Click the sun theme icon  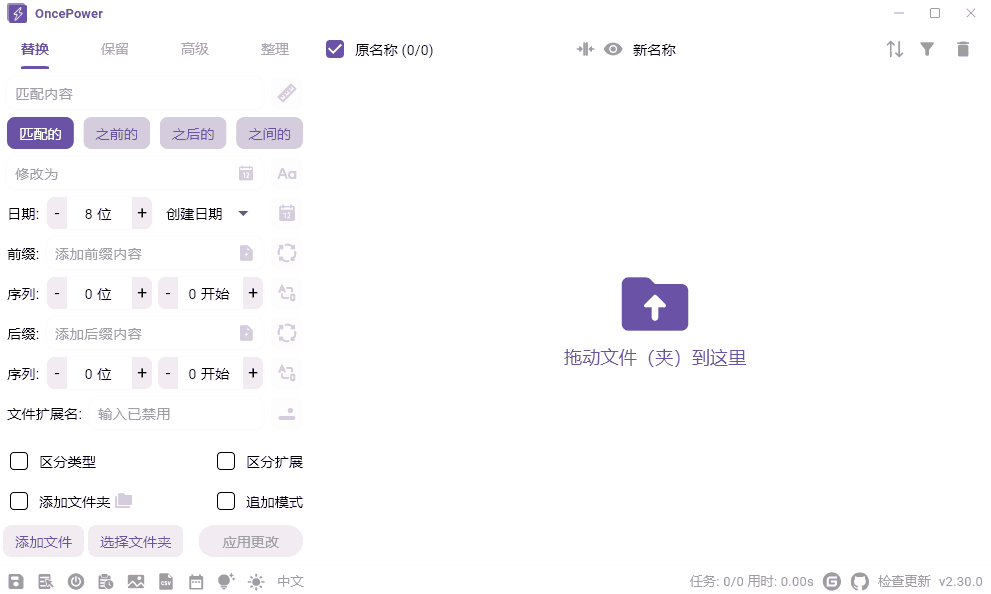point(256,581)
